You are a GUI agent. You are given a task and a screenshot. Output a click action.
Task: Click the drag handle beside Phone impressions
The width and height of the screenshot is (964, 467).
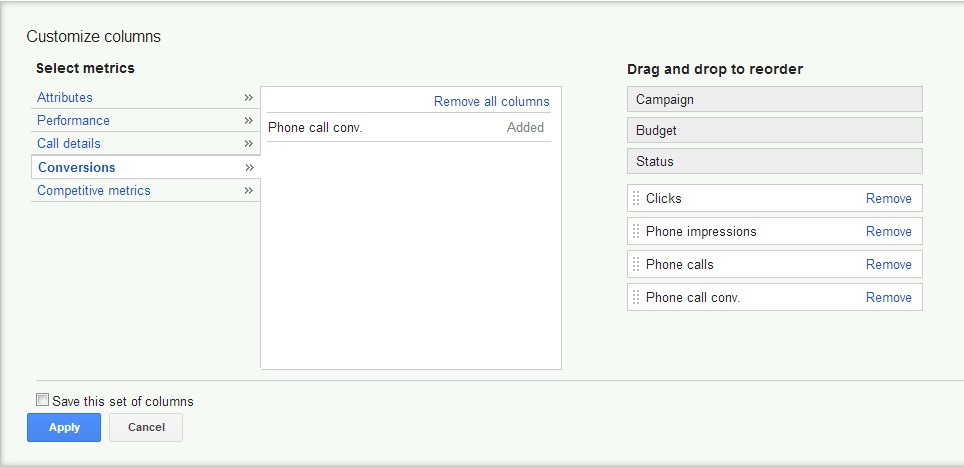(636, 232)
